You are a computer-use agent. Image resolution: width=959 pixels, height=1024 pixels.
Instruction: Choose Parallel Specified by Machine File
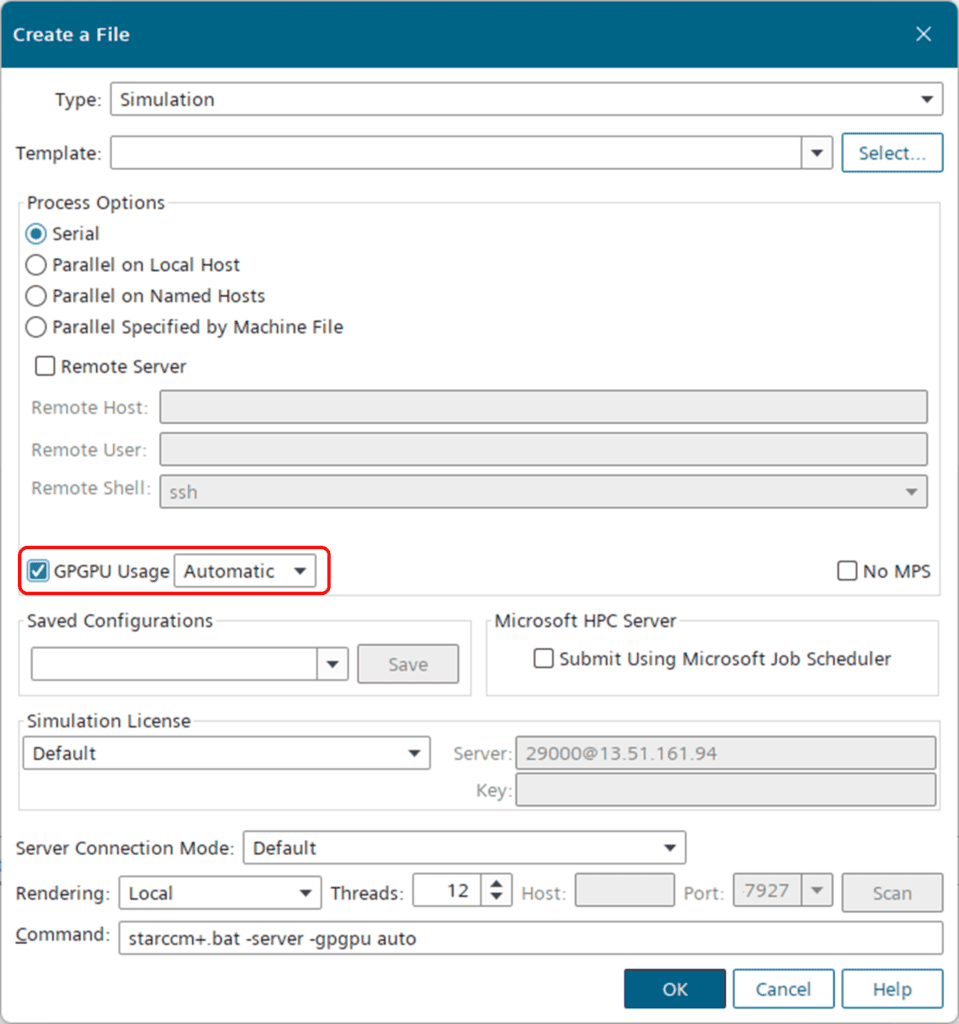[x=37, y=327]
